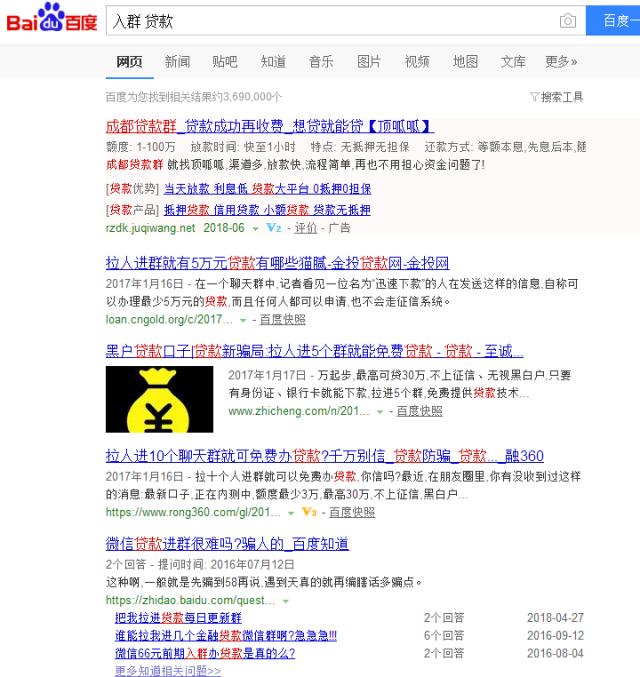640x677 pixels.
Task: Open the 文库 tab
Action: [513, 62]
